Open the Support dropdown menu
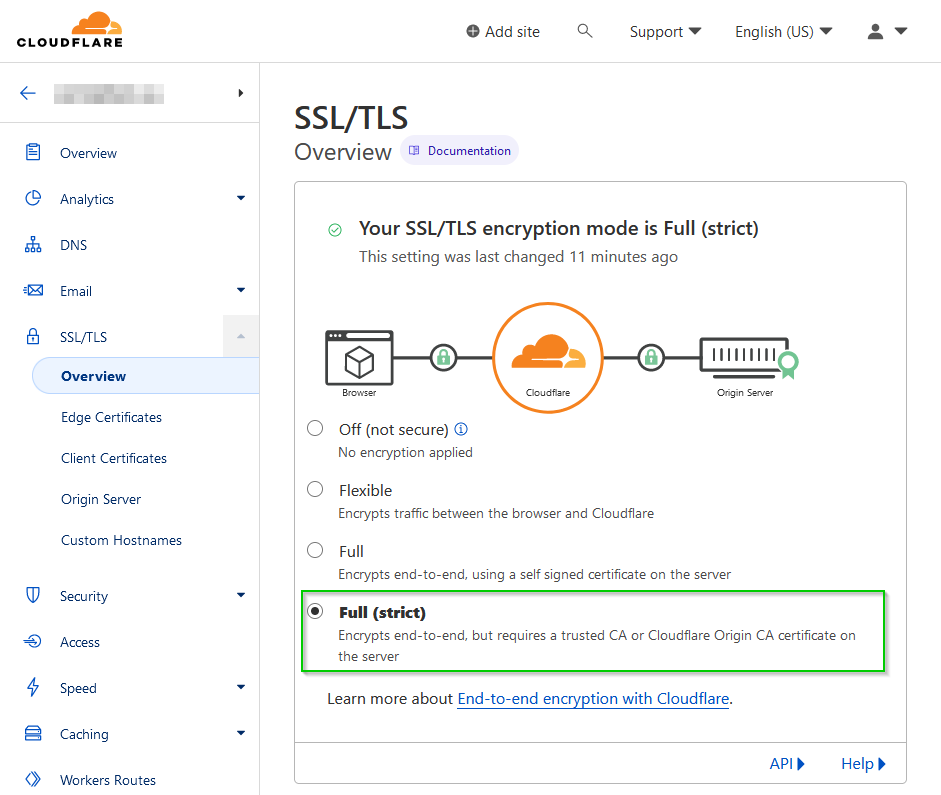Image resolution: width=941 pixels, height=795 pixels. click(x=665, y=32)
